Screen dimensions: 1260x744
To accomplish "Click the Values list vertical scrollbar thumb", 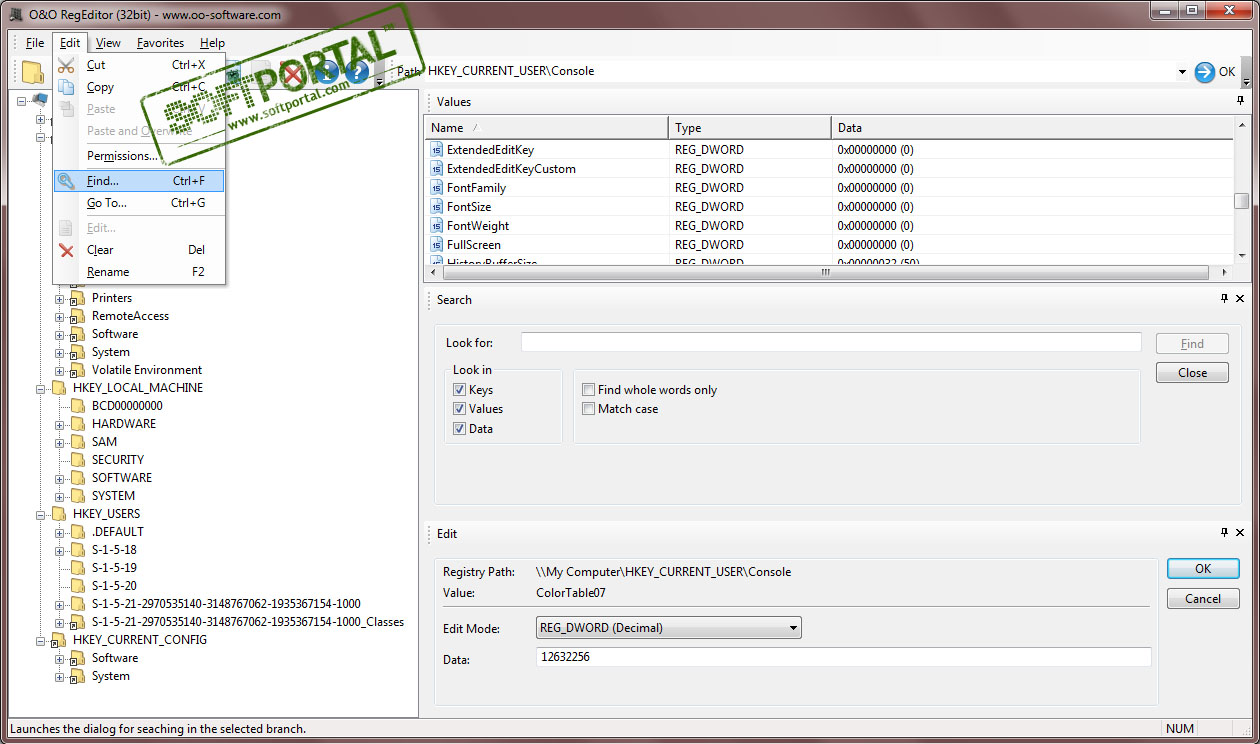I will point(1241,201).
